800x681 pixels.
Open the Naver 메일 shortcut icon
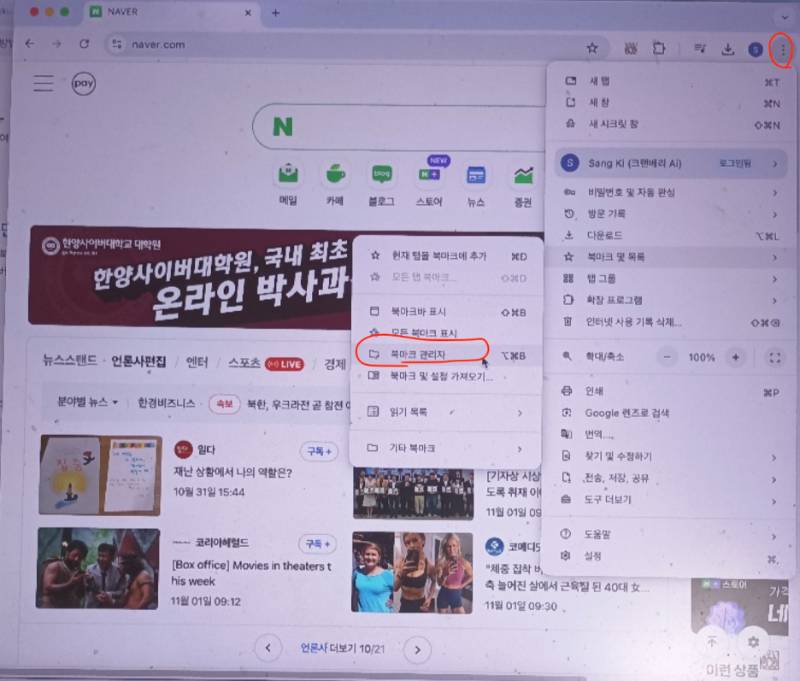click(288, 175)
